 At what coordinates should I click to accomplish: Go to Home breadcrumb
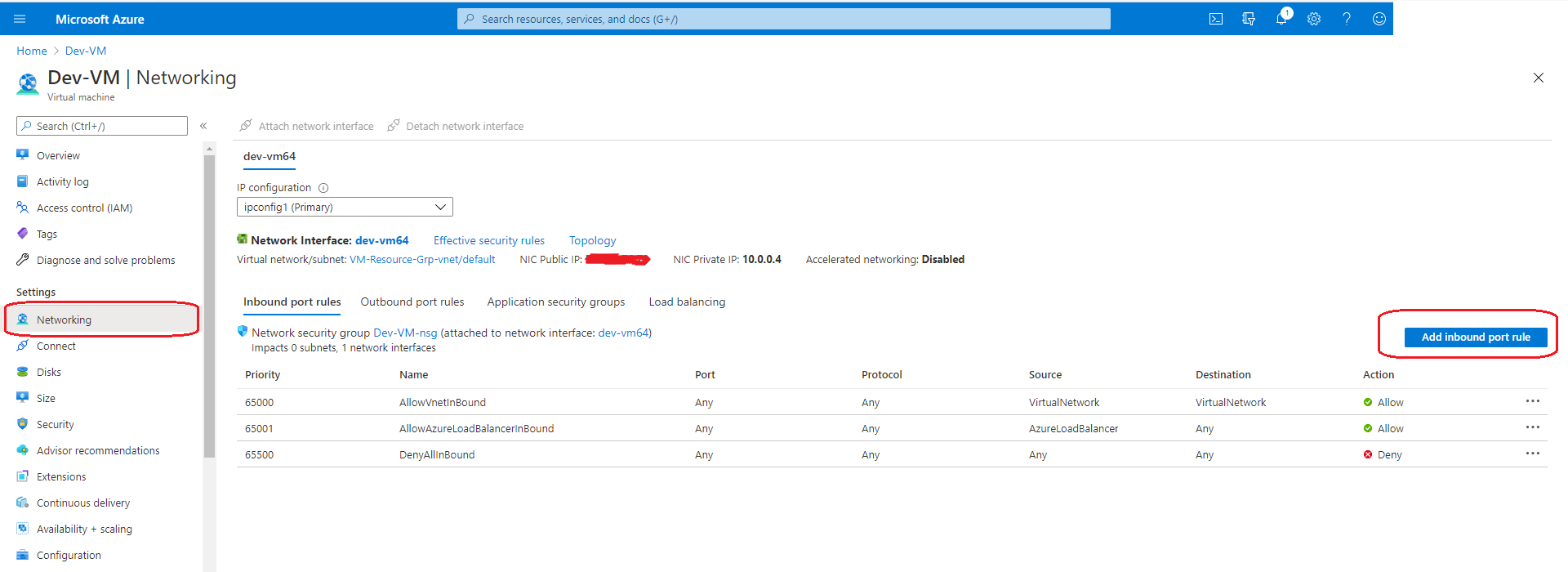(x=32, y=51)
